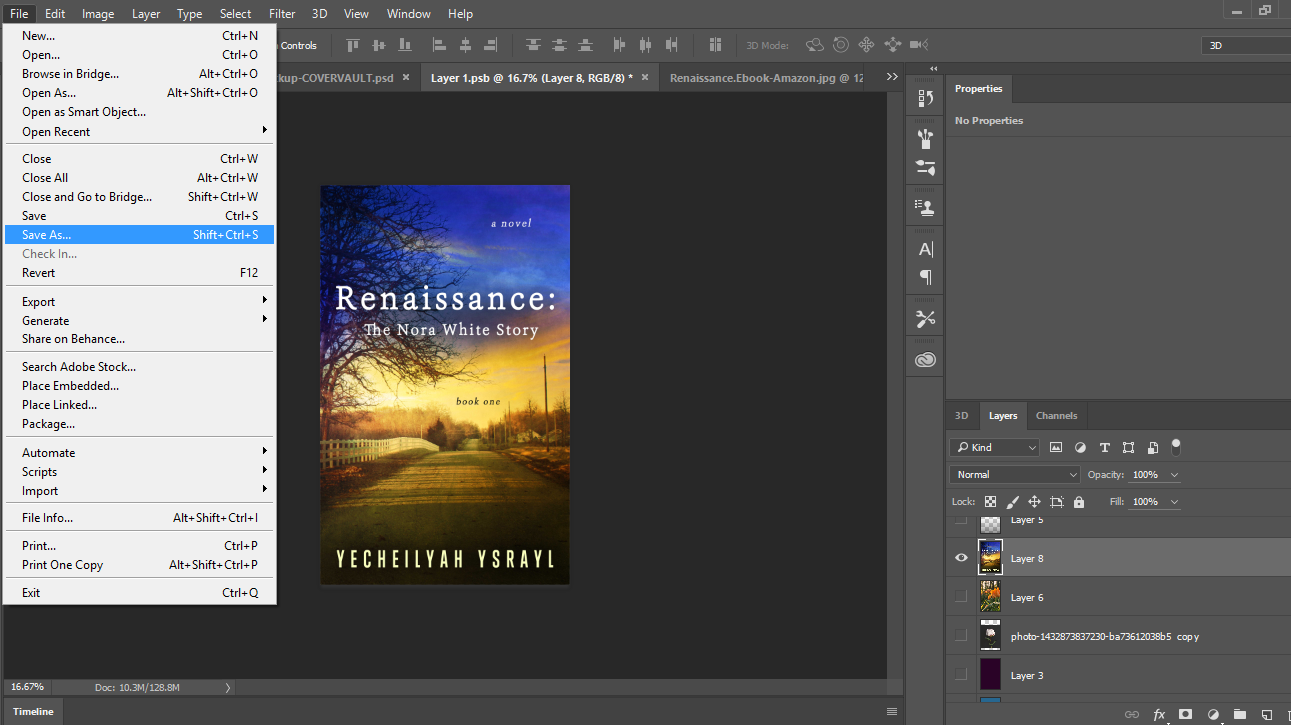
Task: Open the Character panel icon
Action: (925, 249)
